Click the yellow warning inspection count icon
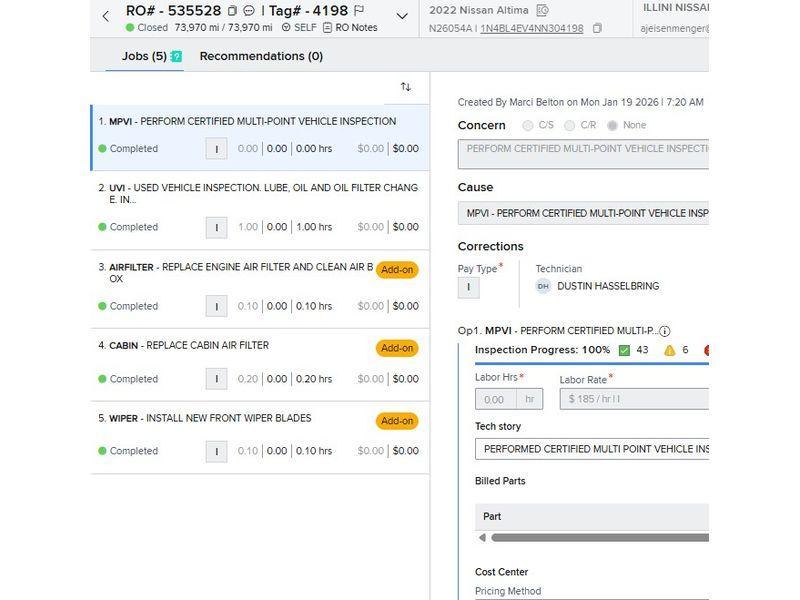Viewport: 800px width, 600px height. tap(670, 350)
